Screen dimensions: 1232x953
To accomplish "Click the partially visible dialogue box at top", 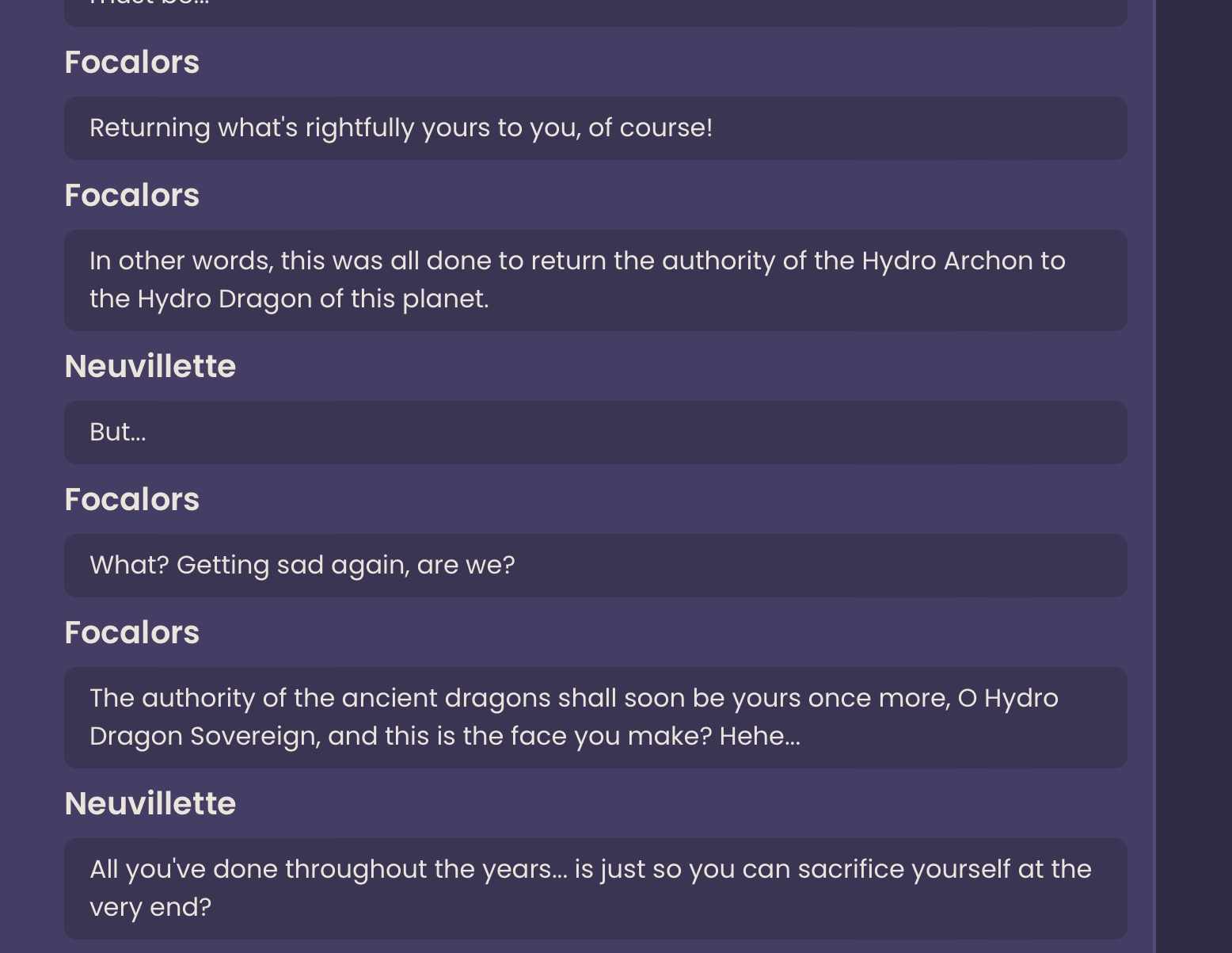I will (x=595, y=13).
